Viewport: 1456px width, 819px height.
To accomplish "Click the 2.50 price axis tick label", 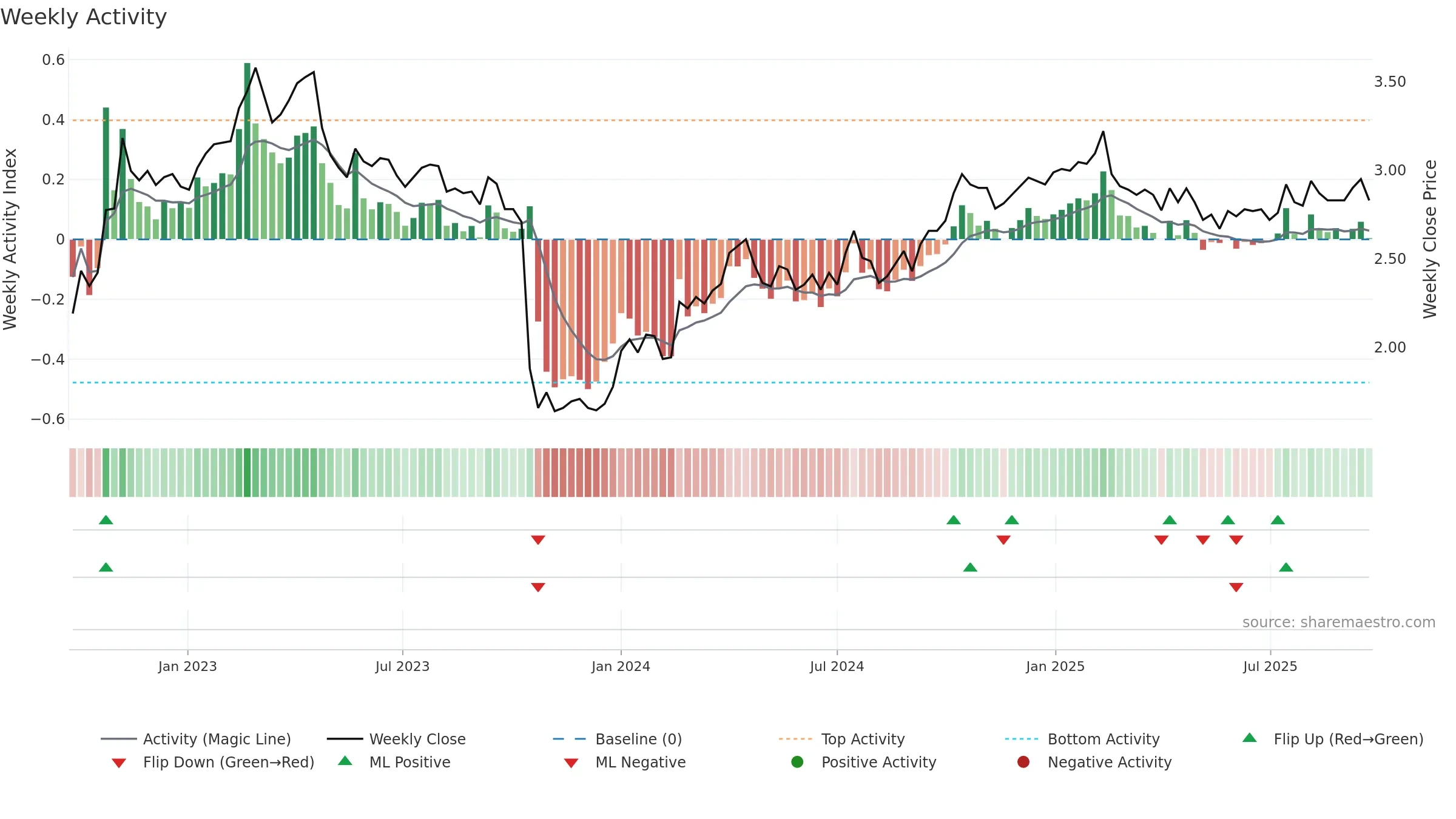I will point(1390,259).
